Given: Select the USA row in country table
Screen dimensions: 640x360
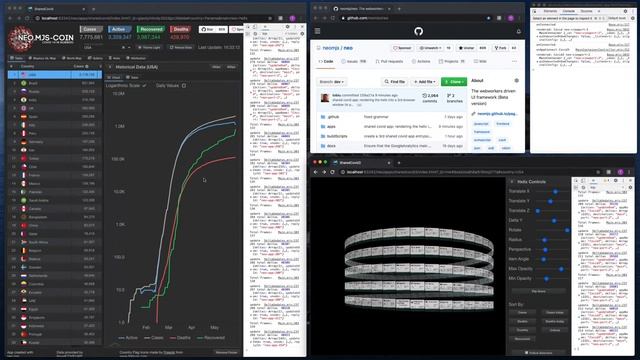Looking at the screenshot, I should coord(55,75).
